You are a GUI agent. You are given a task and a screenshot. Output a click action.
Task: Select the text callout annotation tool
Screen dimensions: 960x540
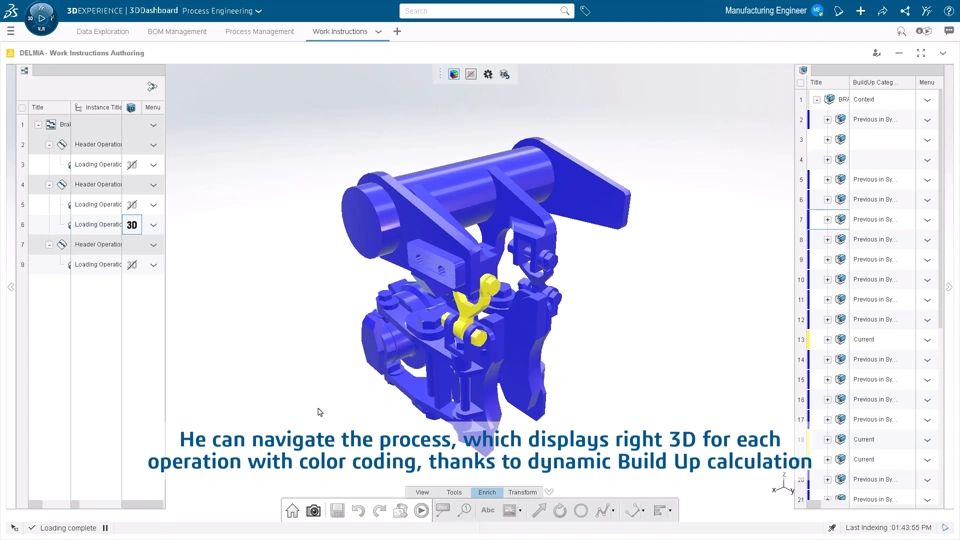pos(443,510)
